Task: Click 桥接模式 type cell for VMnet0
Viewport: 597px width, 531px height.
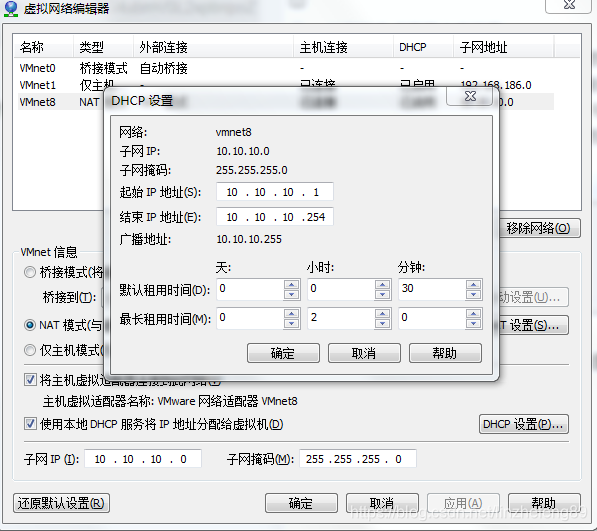Action: (x=104, y=68)
